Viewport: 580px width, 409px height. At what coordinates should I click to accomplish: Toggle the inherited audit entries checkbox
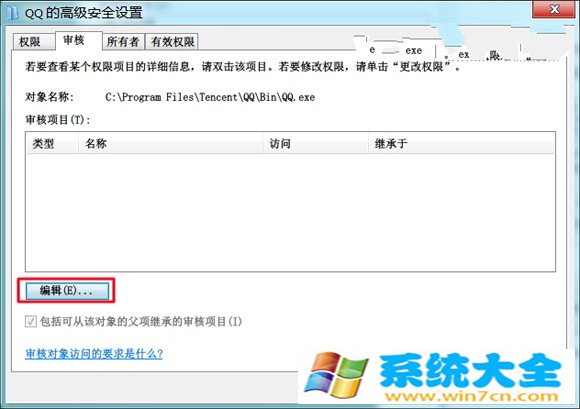(31, 321)
